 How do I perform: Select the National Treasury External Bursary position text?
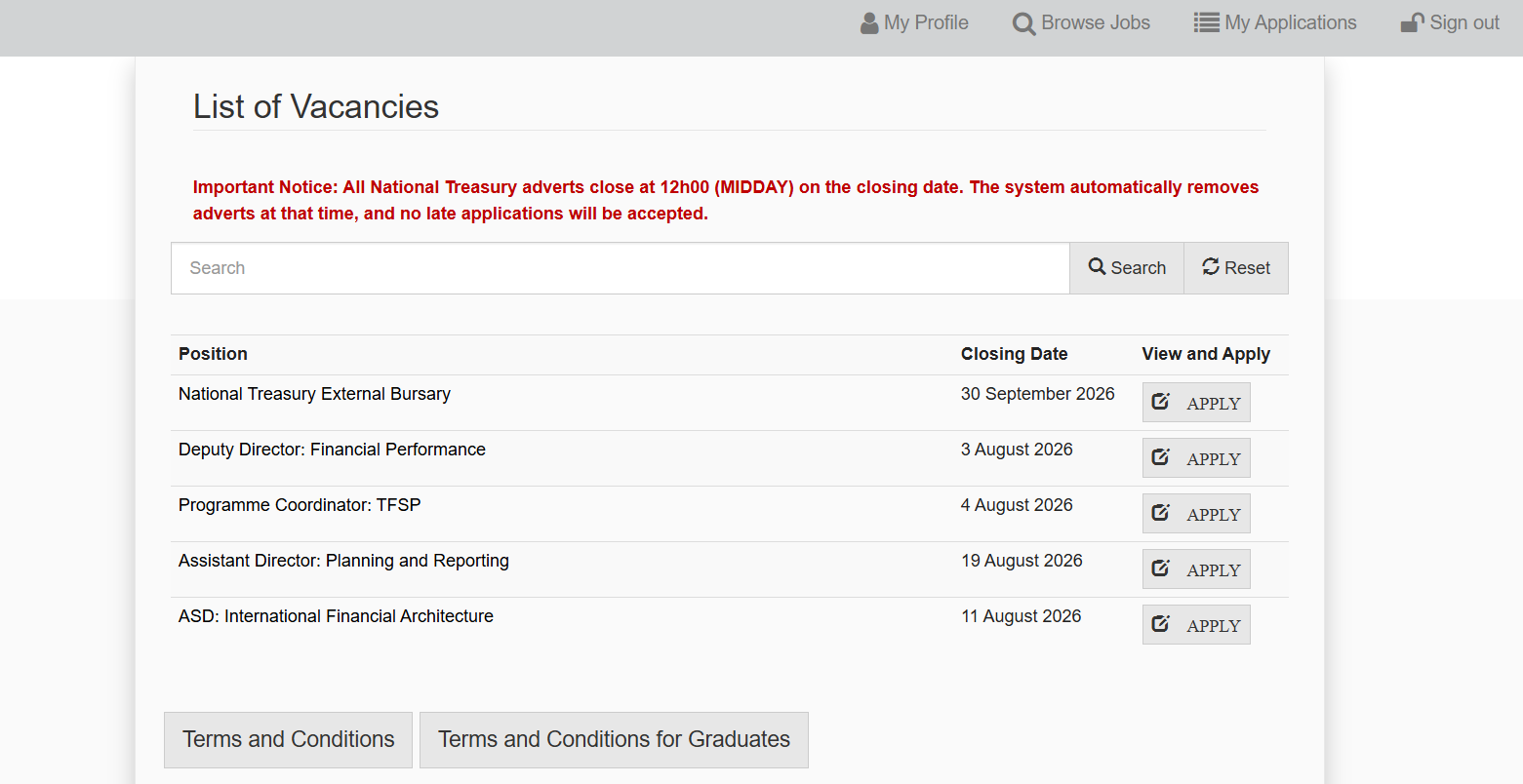pyautogui.click(x=314, y=394)
